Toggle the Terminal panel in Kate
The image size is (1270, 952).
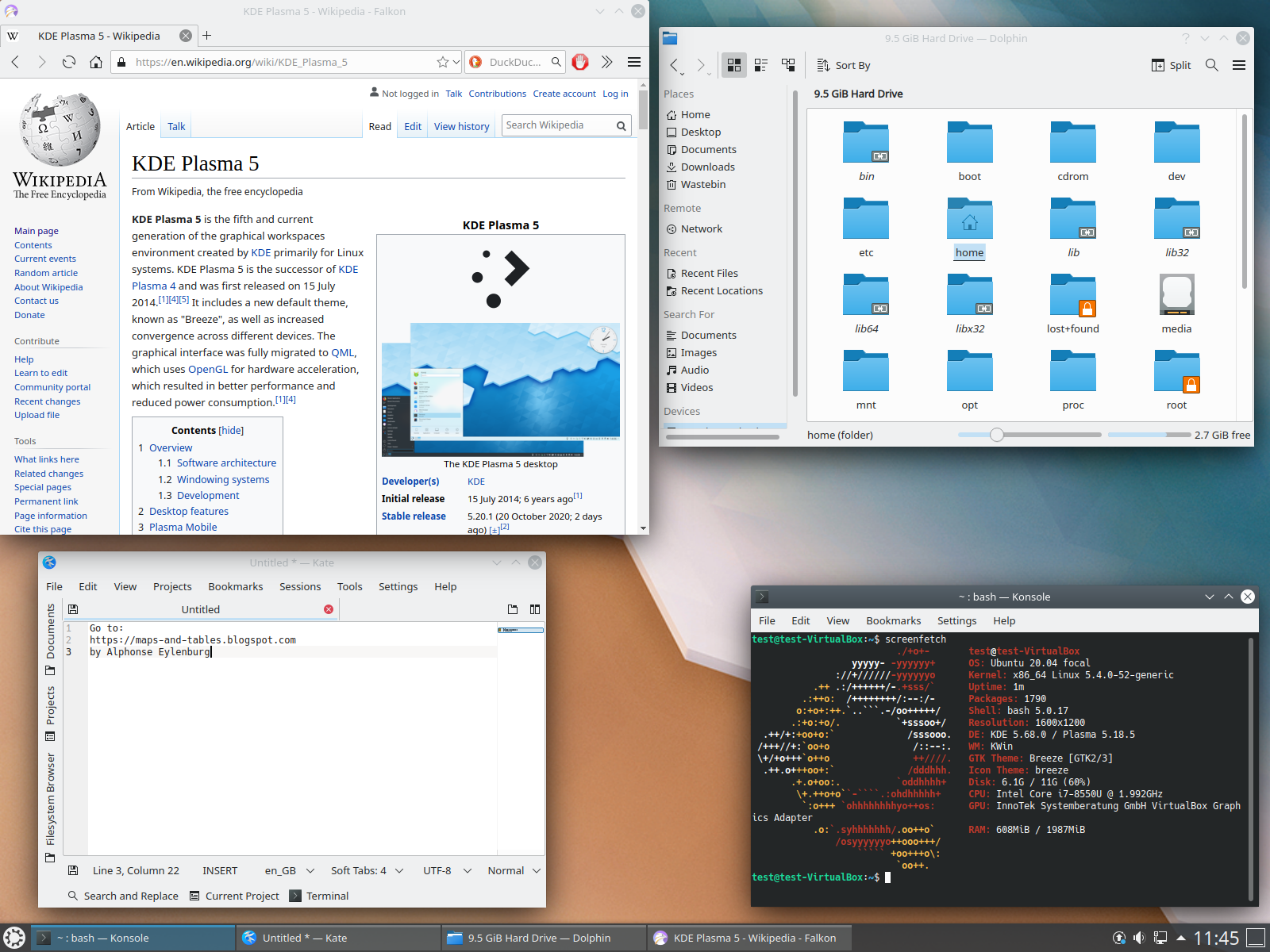coord(319,896)
